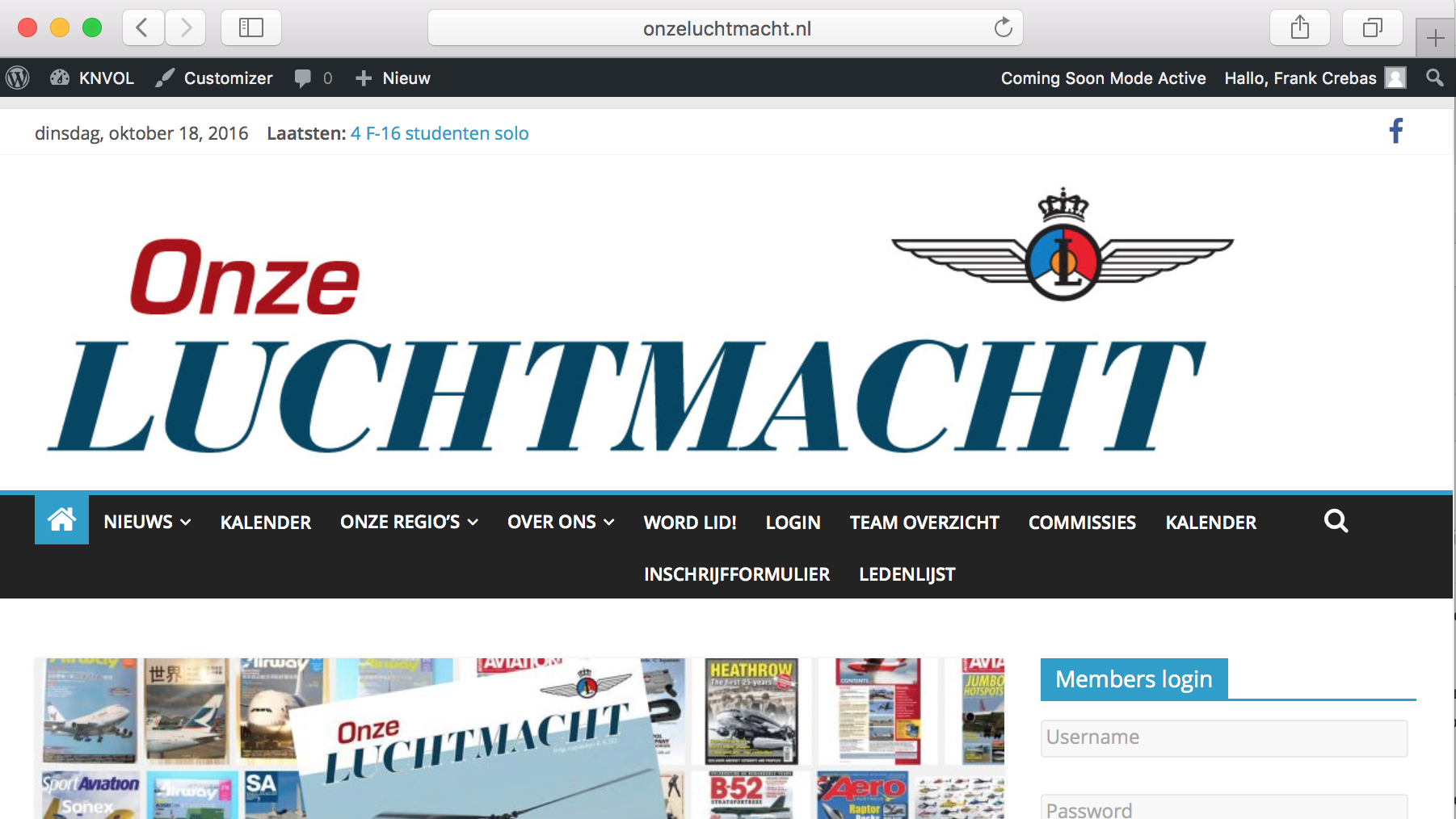This screenshot has width=1456, height=819.
Task: Open the Customizer from admin bar
Action: (x=214, y=78)
